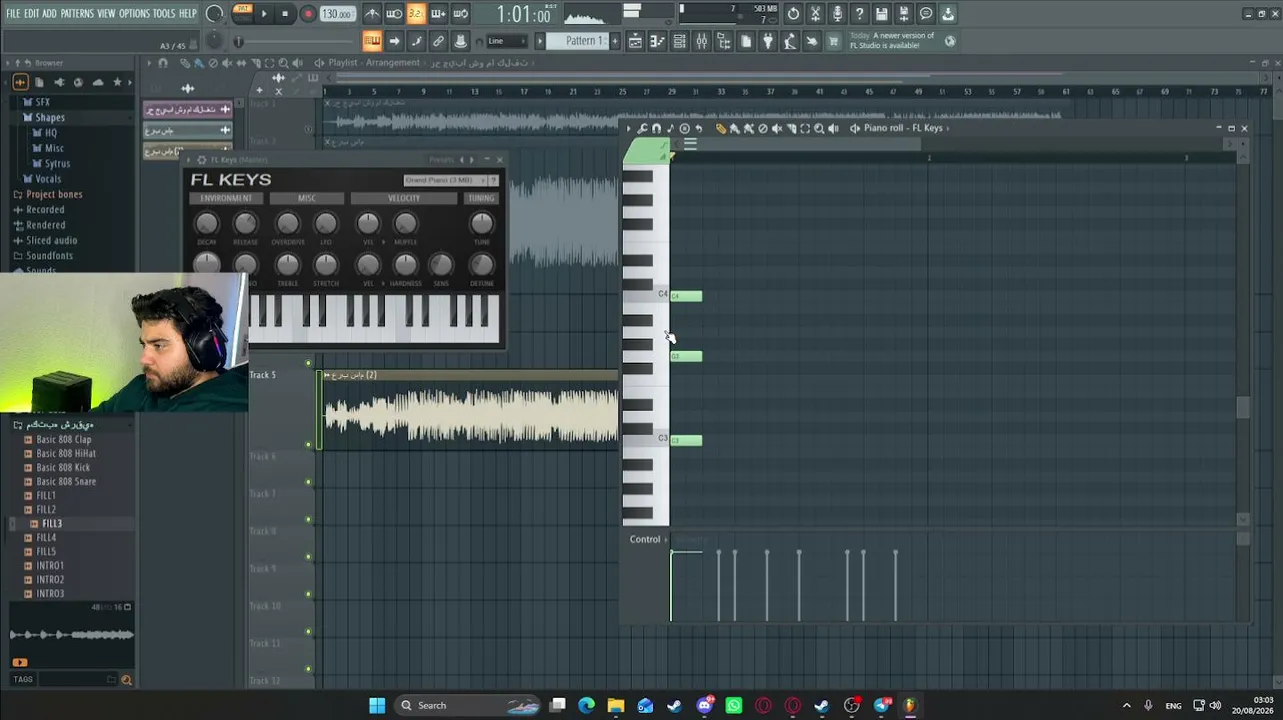Click the render/export audio icon
1283x720 pixels.
click(903, 14)
